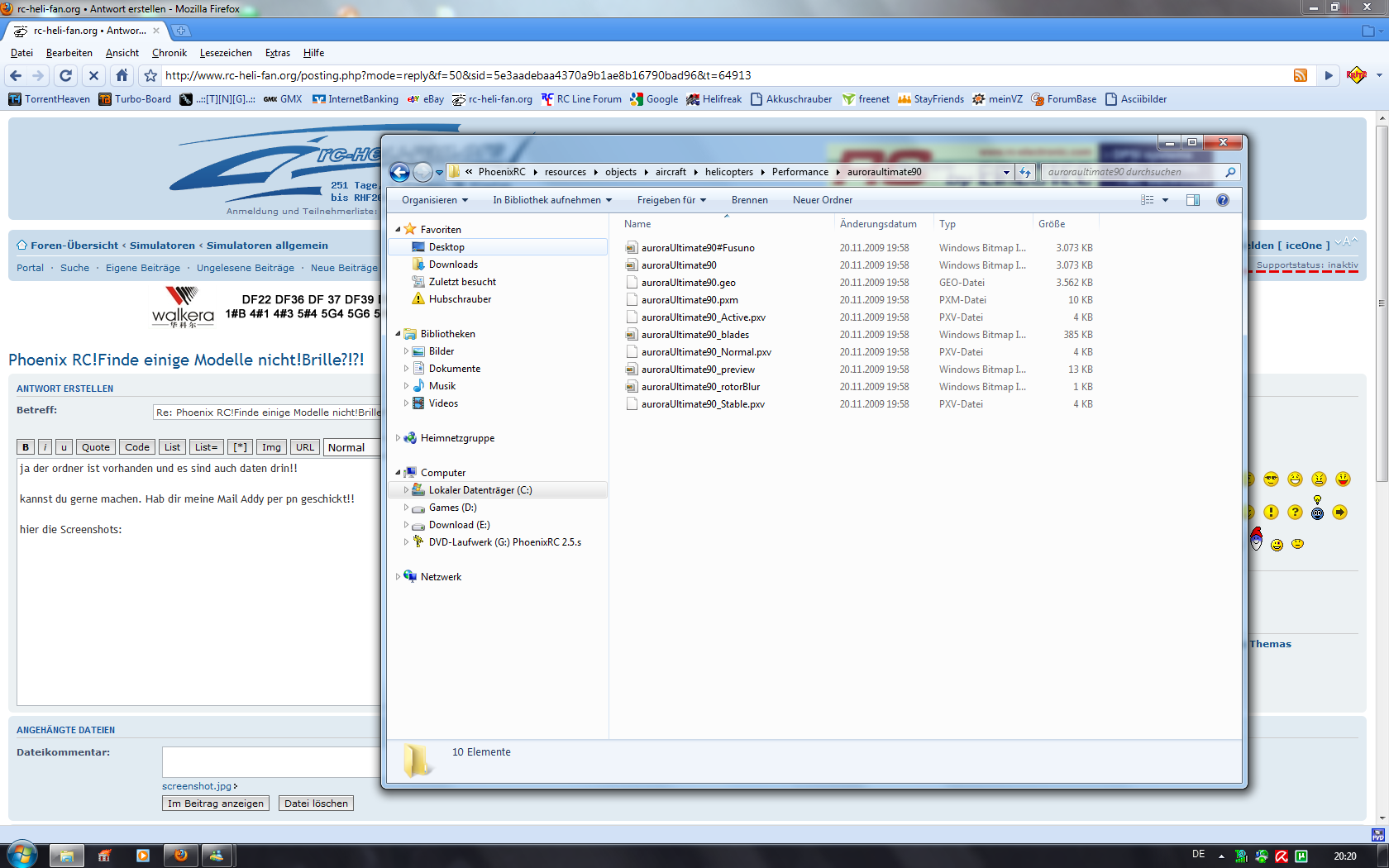Click the Neuer Ordner button
The image size is (1389, 868).
tap(823, 200)
